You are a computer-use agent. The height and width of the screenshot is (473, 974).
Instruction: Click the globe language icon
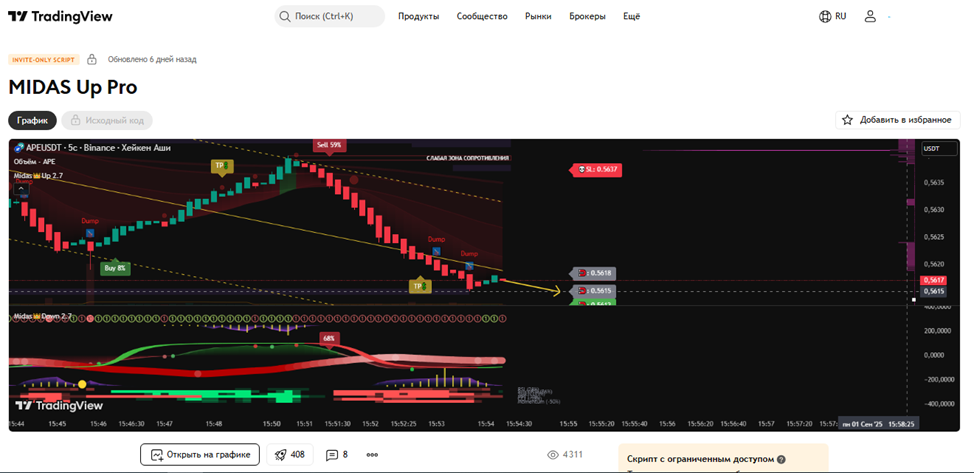click(x=825, y=17)
